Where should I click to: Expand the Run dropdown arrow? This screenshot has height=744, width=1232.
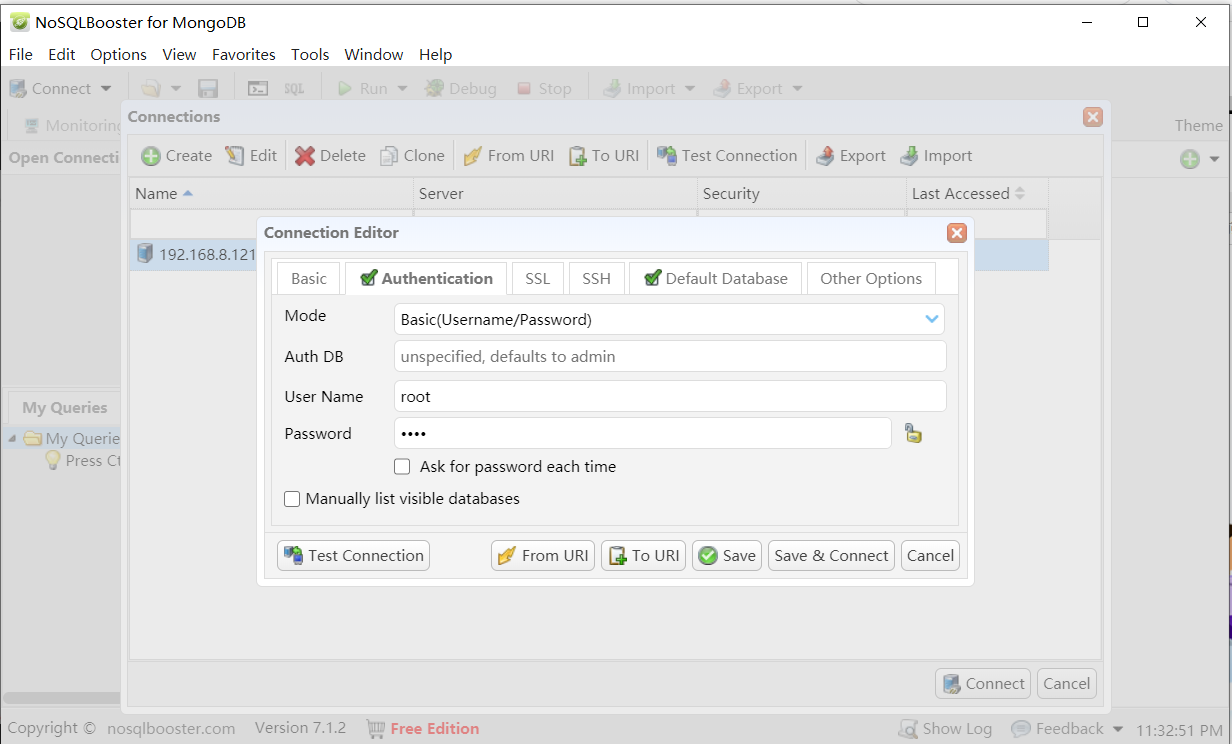pos(402,89)
